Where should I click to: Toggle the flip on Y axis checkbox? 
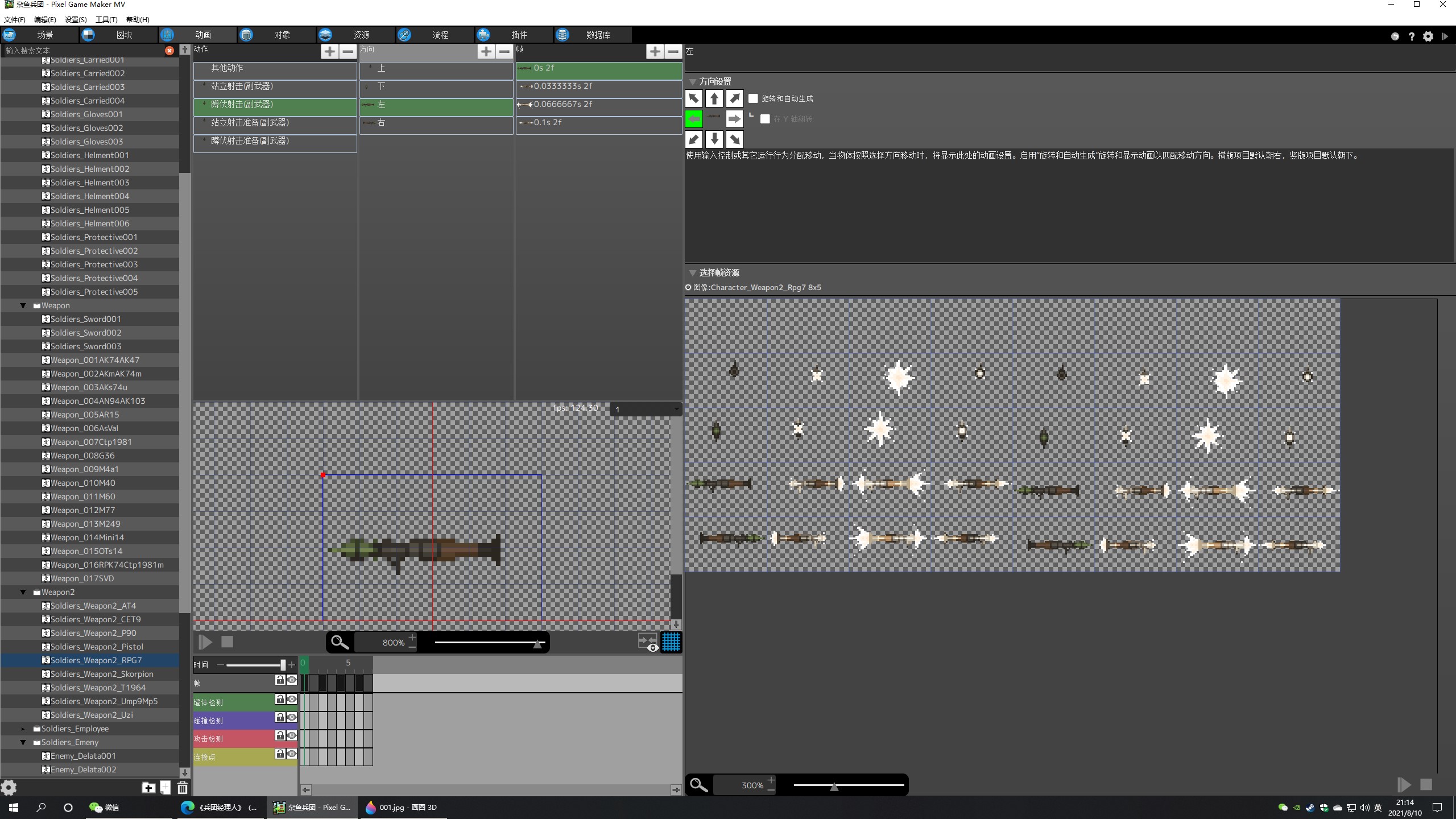pos(765,119)
